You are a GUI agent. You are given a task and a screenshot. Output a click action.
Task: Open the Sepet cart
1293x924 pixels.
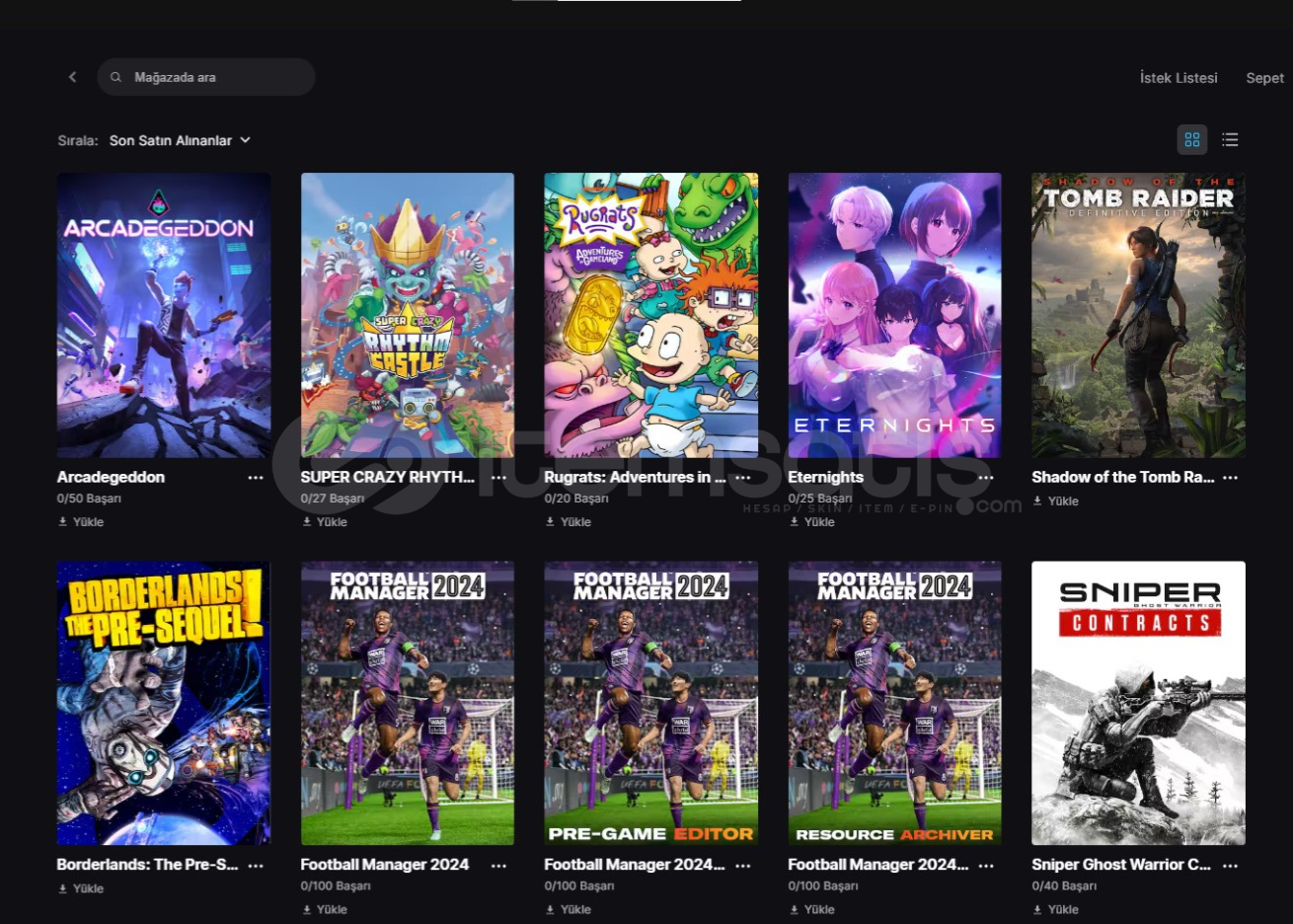[1264, 78]
